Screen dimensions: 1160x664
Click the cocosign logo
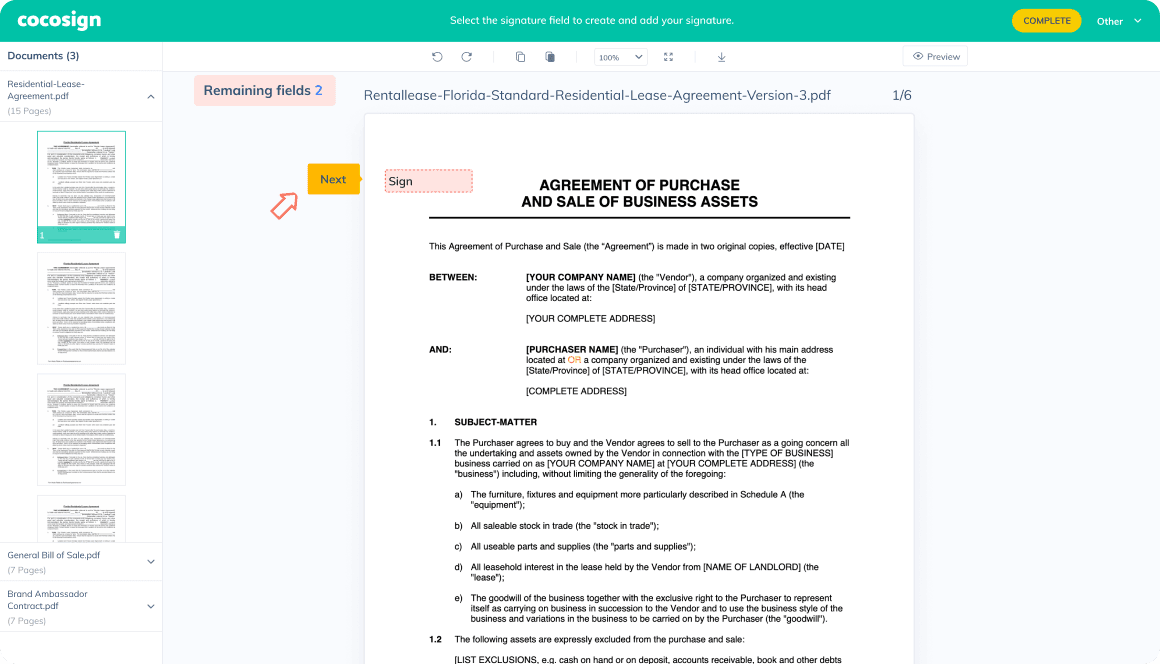[x=59, y=21]
